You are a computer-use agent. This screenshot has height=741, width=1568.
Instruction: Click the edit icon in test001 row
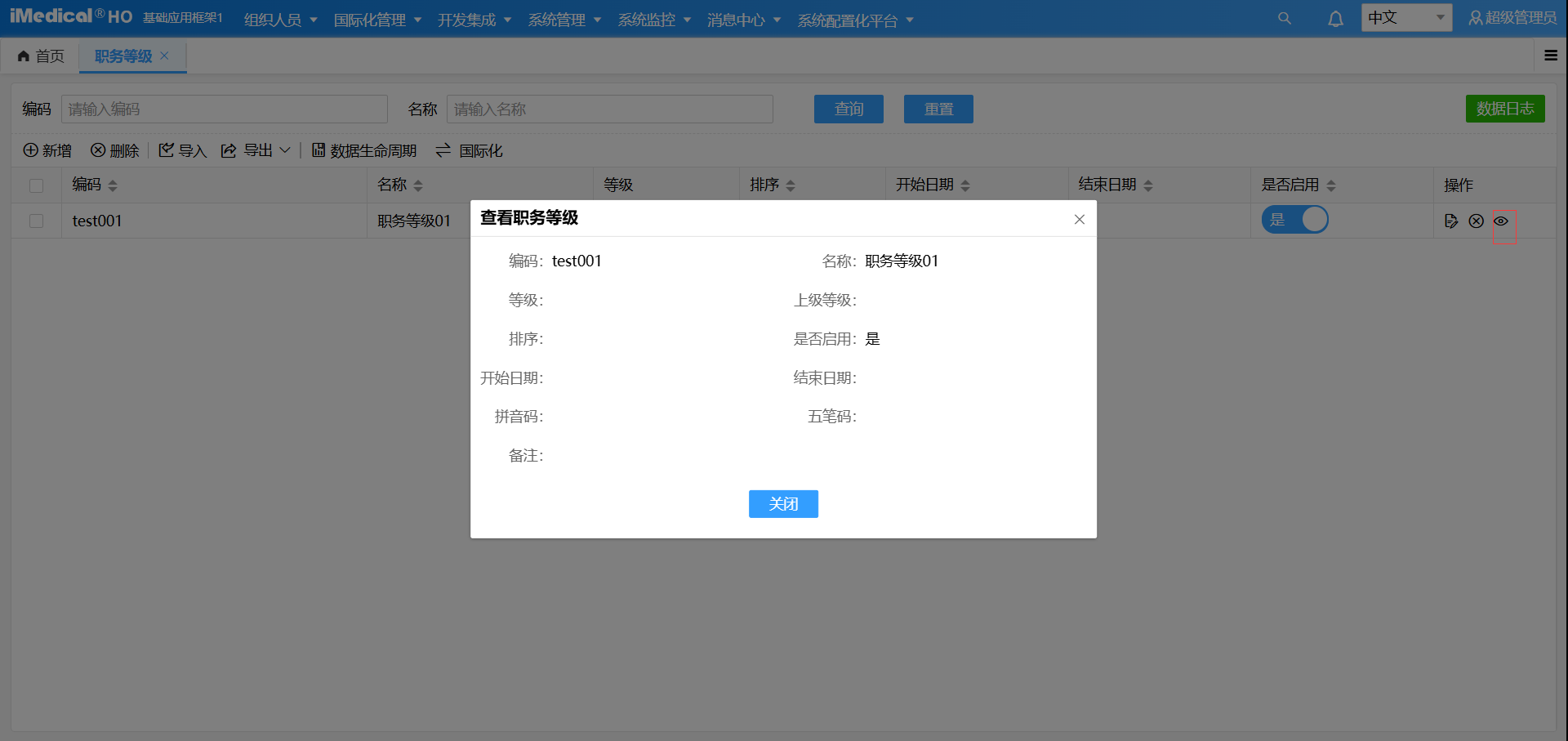(1451, 221)
